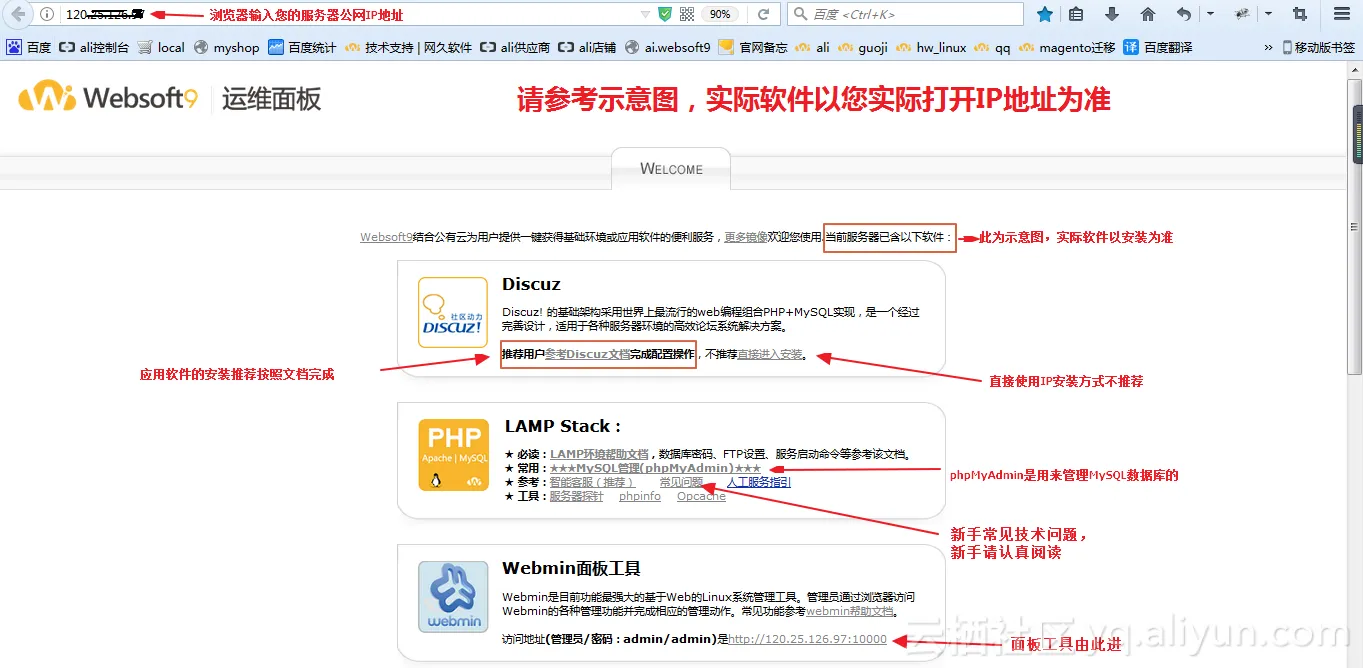Screen dimensions: 1363x668
Task: Open the site information icon in address bar
Action: click(x=46, y=14)
